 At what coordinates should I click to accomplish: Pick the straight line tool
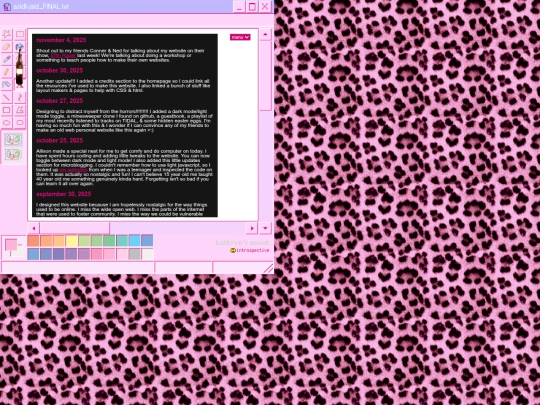tap(7, 97)
